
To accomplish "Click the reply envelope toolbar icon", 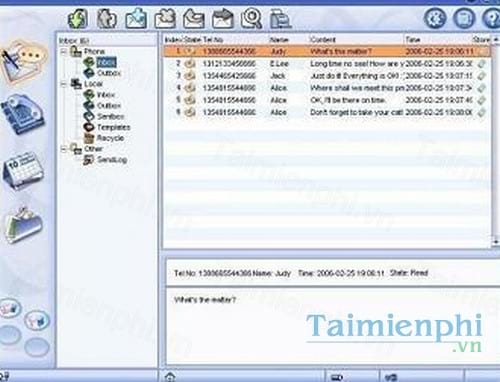I will [x=194, y=18].
